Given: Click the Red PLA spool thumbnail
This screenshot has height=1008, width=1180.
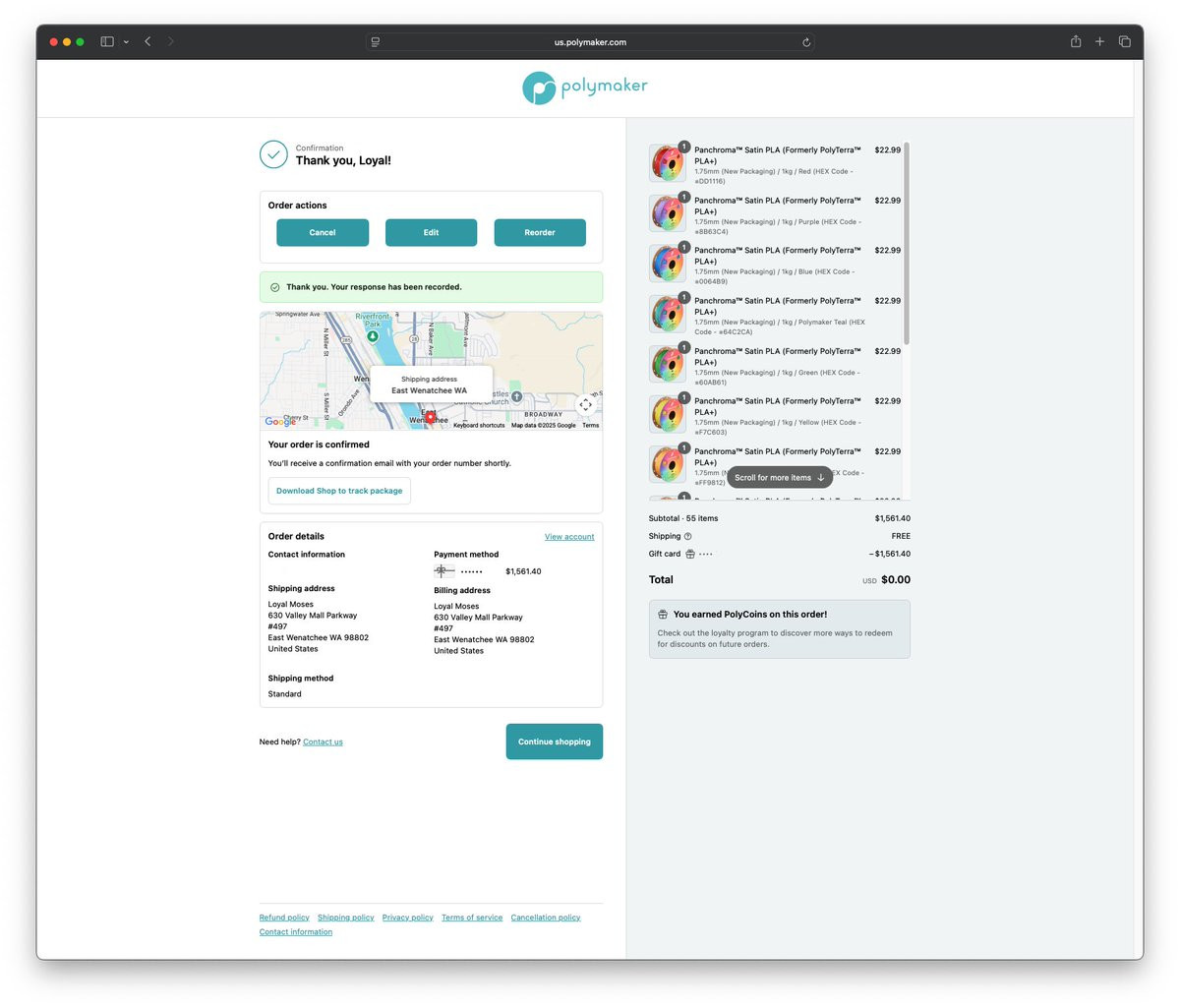Looking at the screenshot, I should (668, 163).
